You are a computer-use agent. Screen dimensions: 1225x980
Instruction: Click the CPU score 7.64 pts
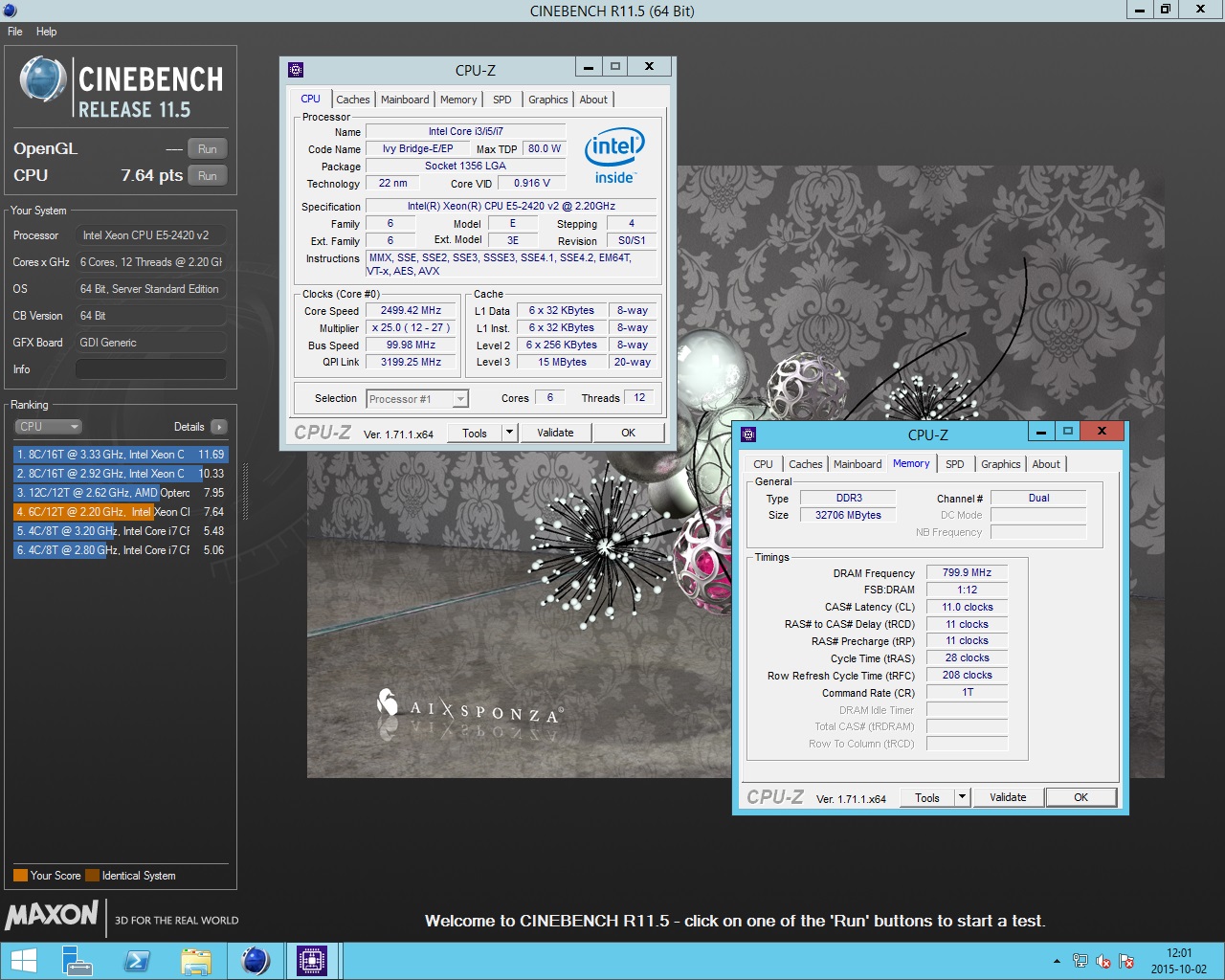(x=151, y=176)
